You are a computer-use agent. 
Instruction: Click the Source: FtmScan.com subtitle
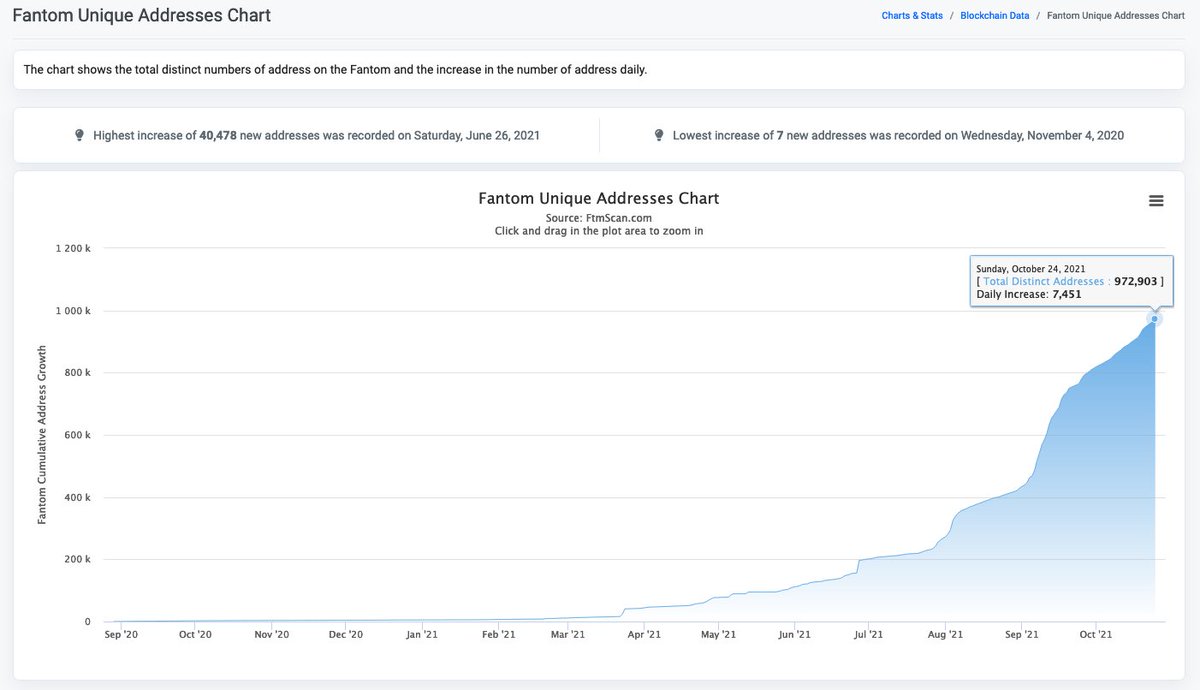(x=599, y=217)
